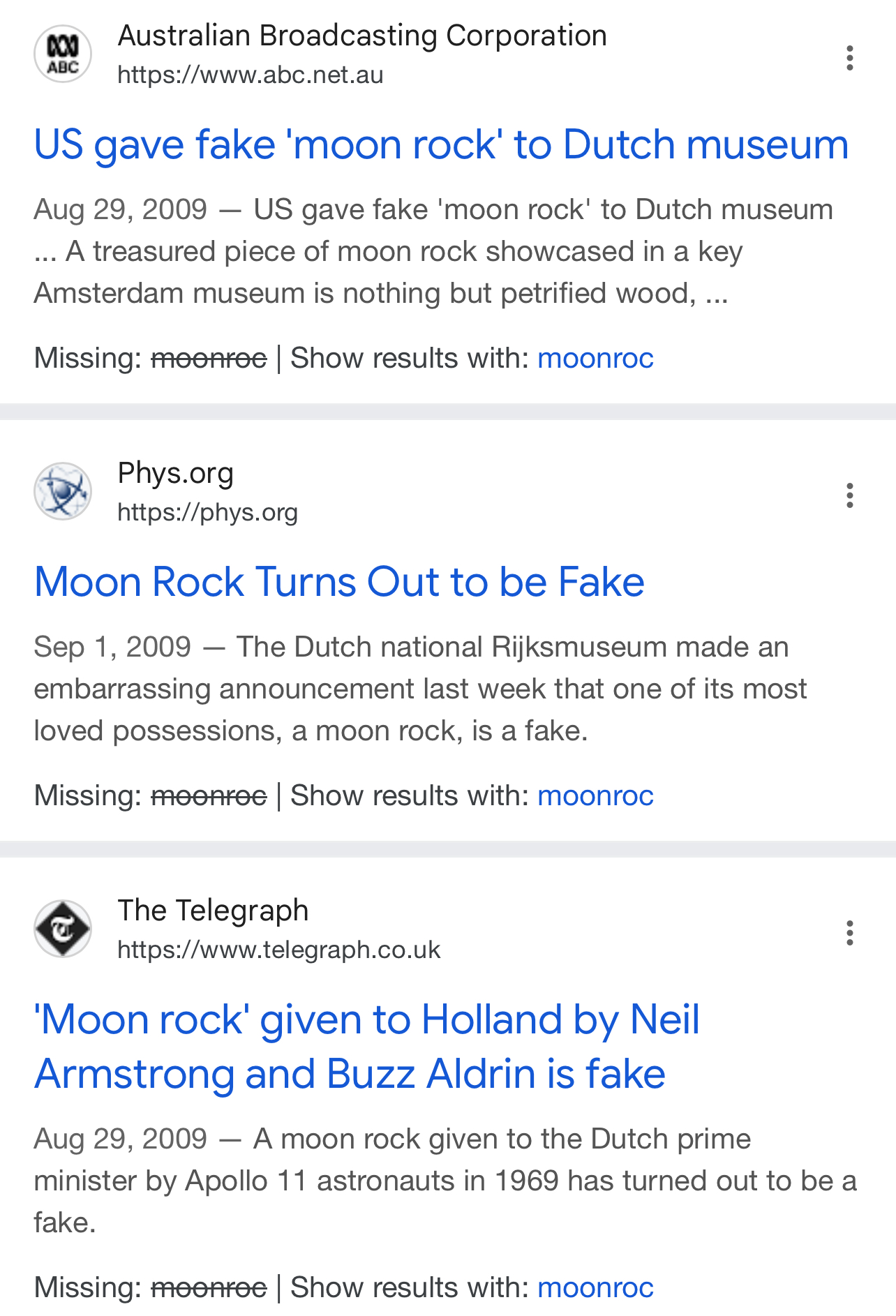This screenshot has width=896, height=1316.
Task: Click the Australian Broadcasting Corporation site name
Action: tap(362, 36)
